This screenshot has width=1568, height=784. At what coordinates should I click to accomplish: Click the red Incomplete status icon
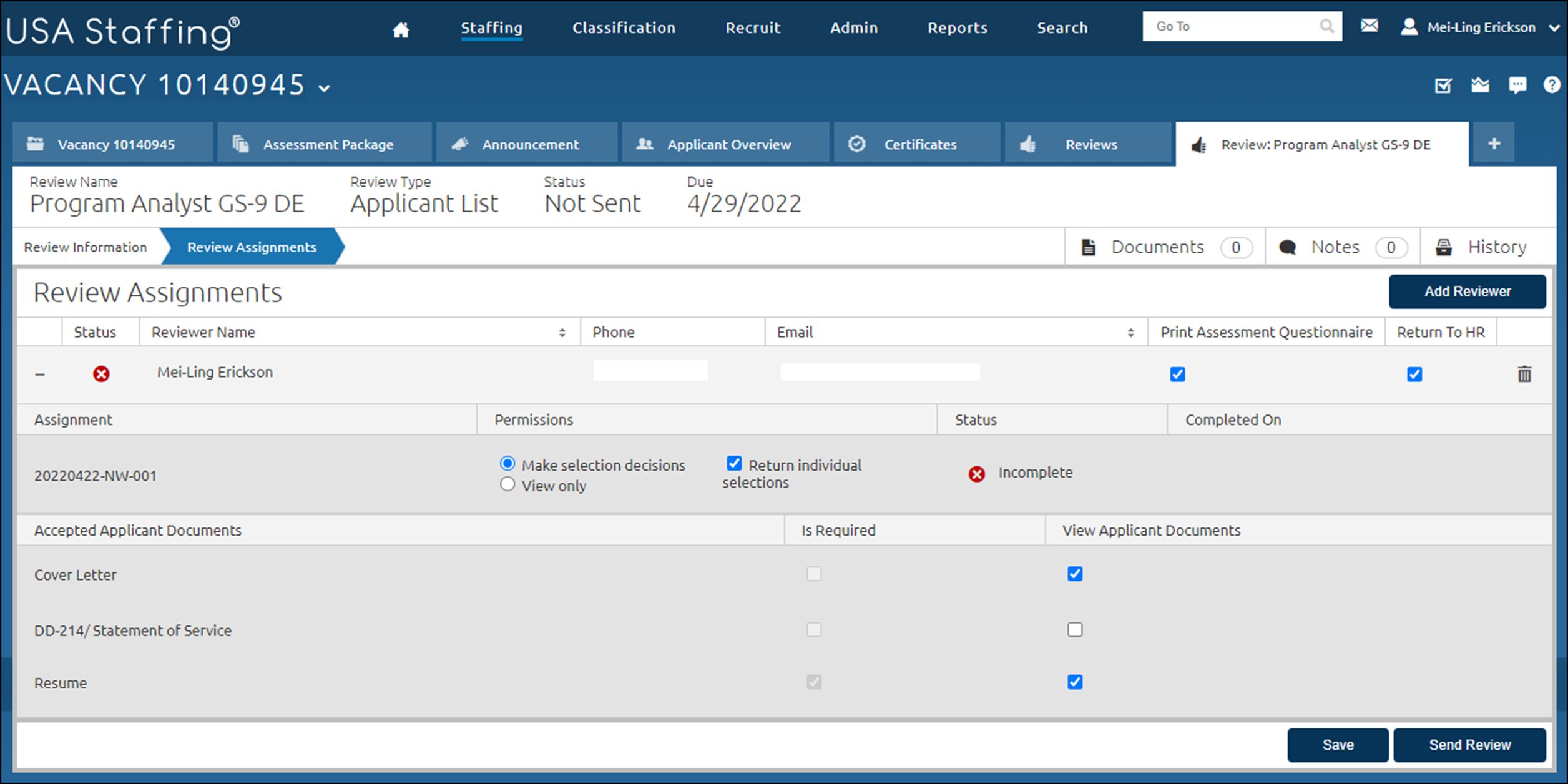[x=976, y=474]
